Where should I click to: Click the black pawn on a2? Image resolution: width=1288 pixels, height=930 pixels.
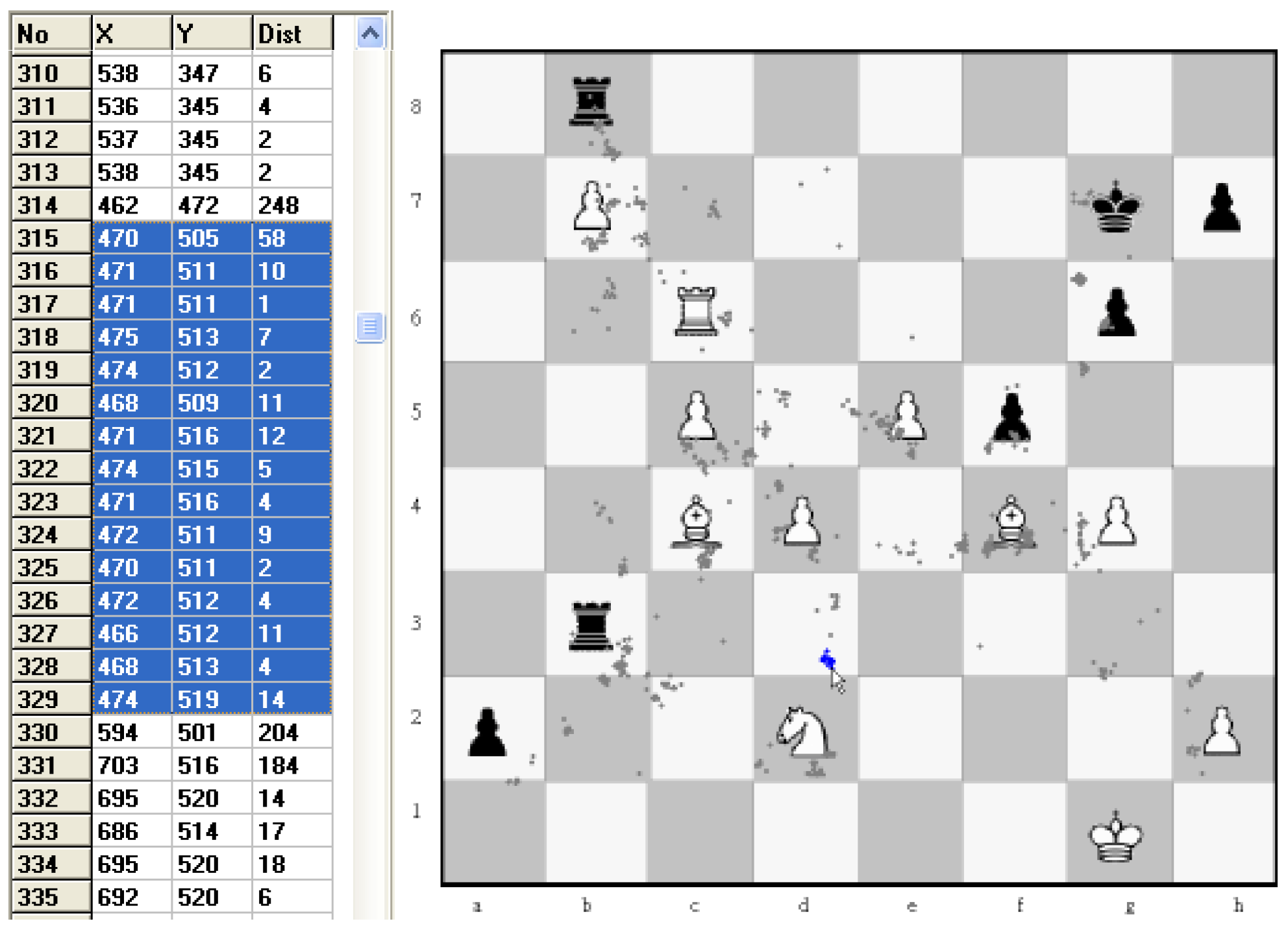coord(487,733)
